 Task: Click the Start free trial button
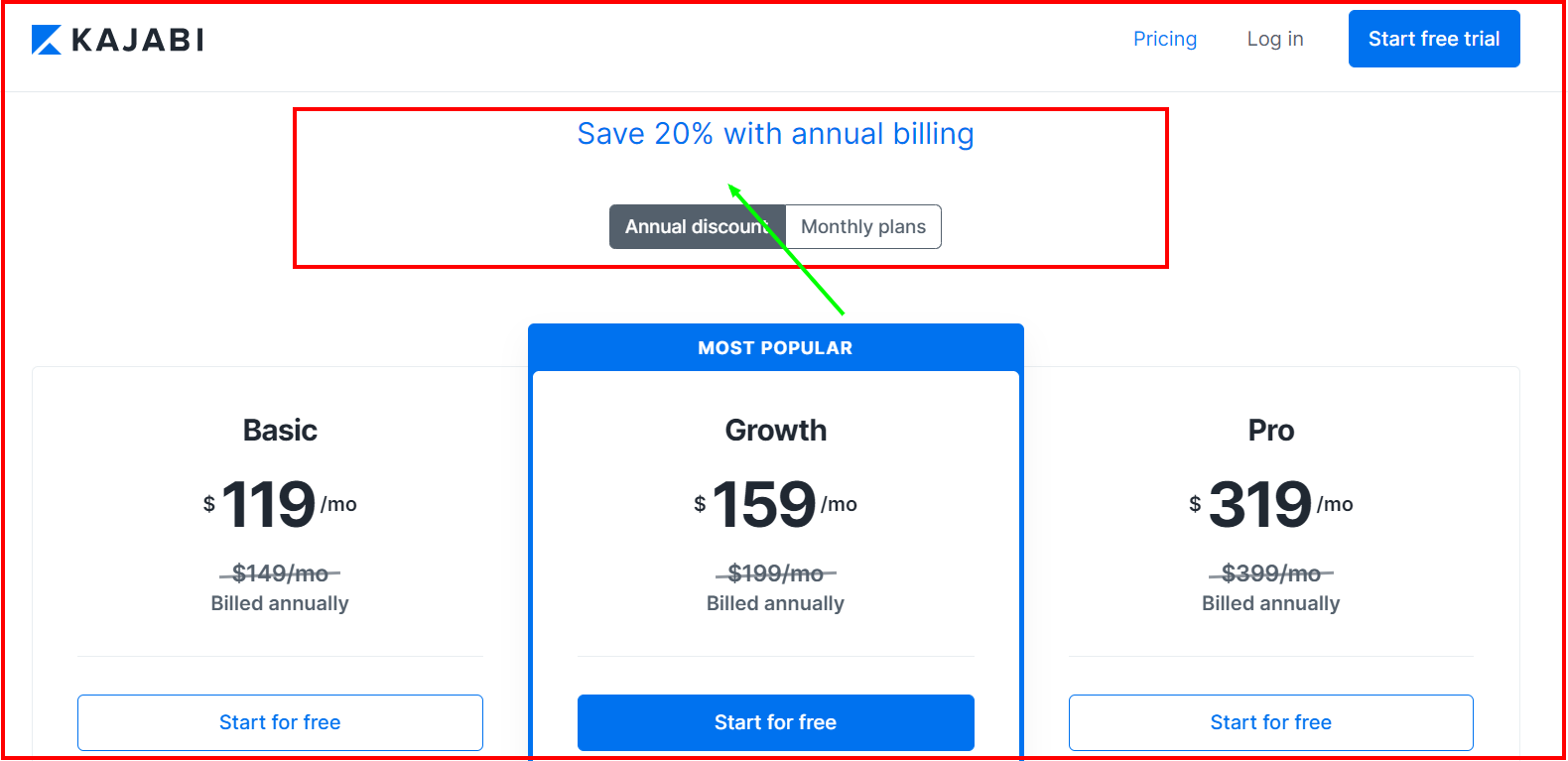[x=1433, y=38]
